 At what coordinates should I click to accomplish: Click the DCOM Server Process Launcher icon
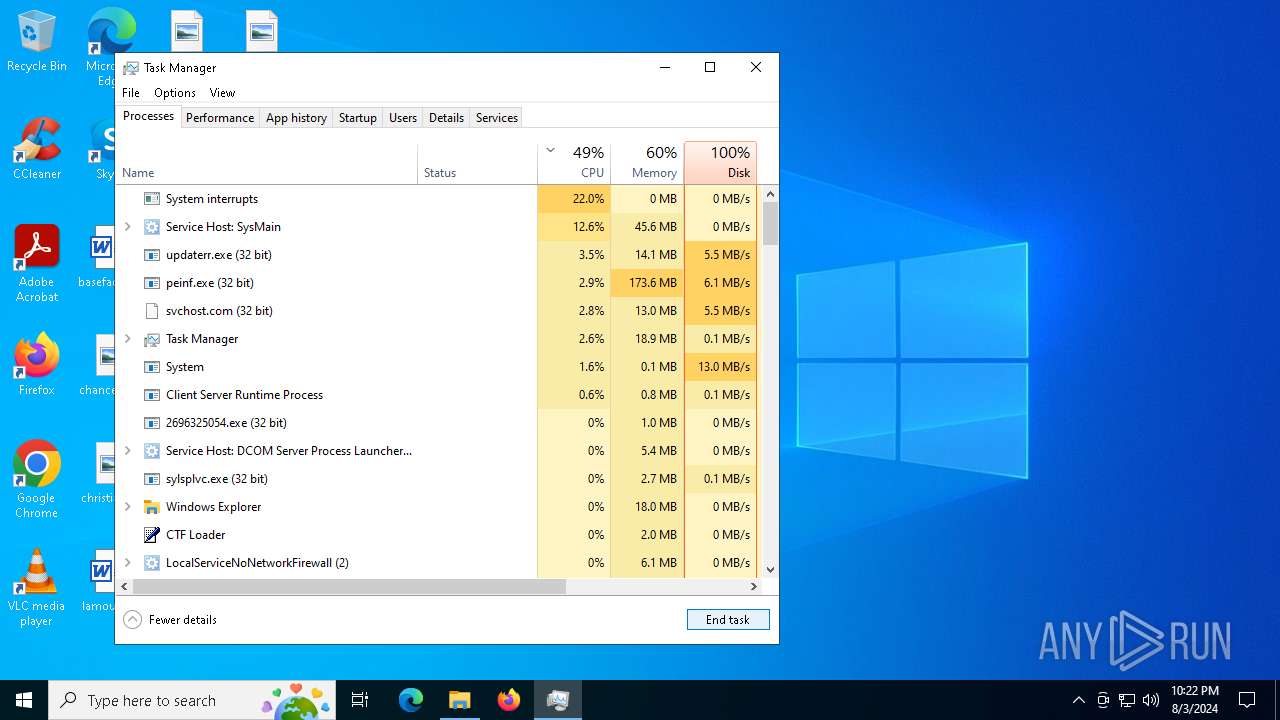(x=152, y=451)
